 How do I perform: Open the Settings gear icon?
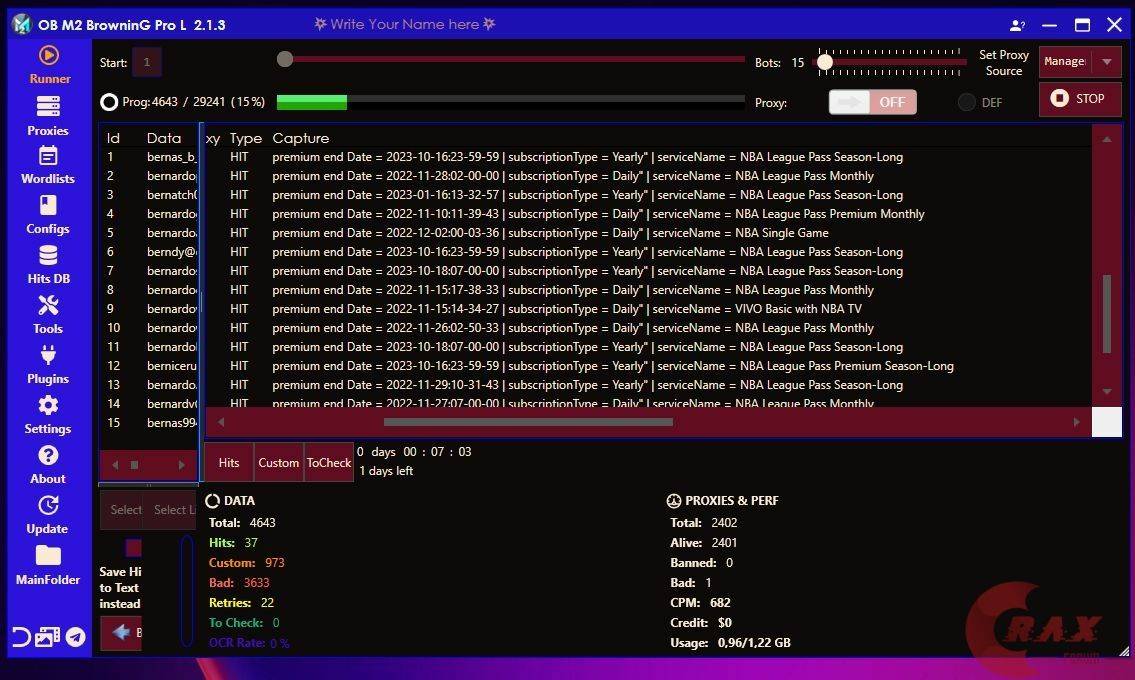click(x=48, y=406)
